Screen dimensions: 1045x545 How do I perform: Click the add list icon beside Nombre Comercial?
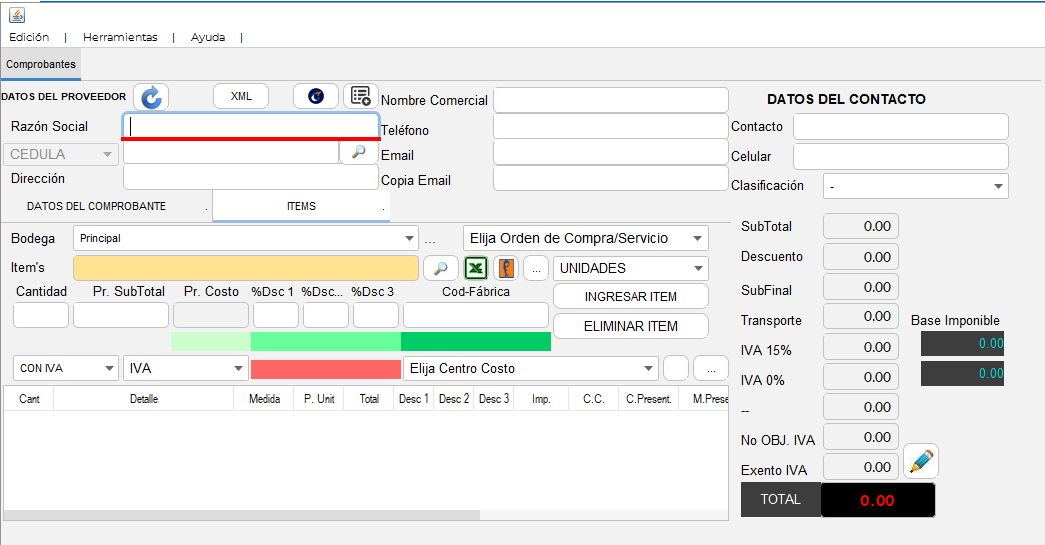pos(361,96)
